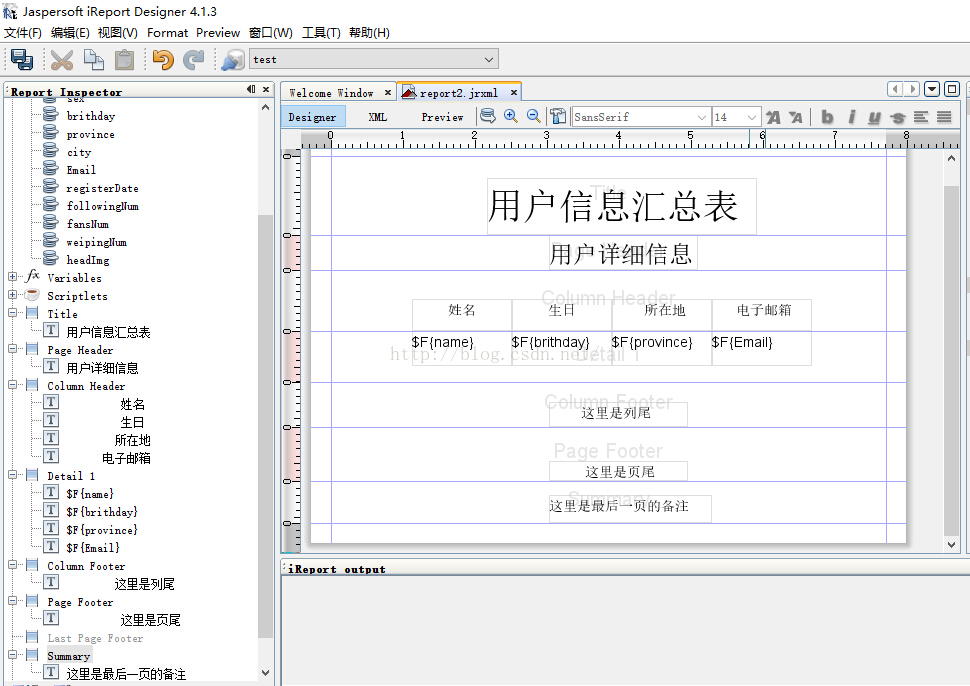
Task: Select the Last Page Footer band
Action: click(95, 638)
